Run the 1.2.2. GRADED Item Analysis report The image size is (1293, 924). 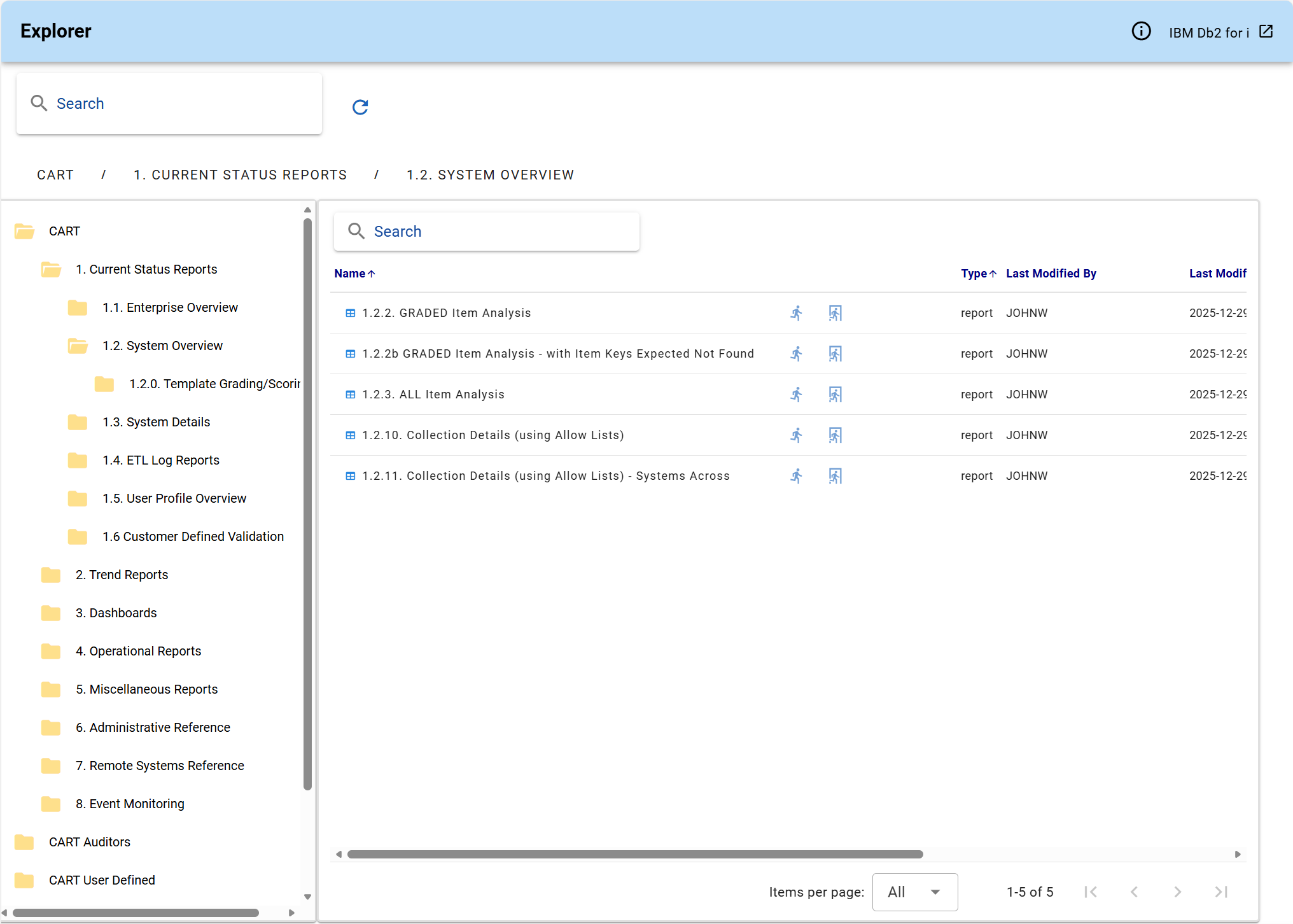796,313
